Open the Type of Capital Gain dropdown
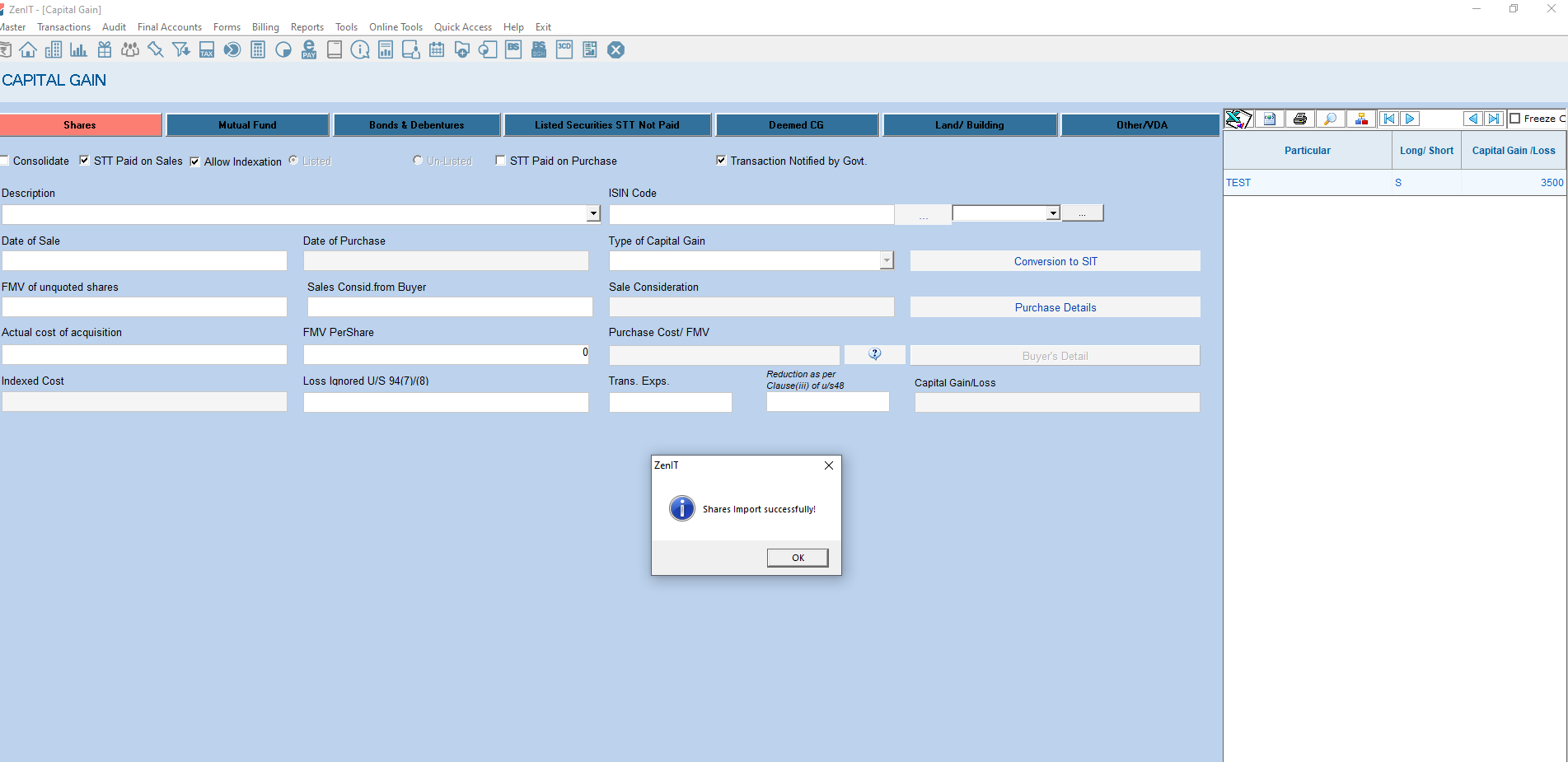1568x762 pixels. pos(887,260)
